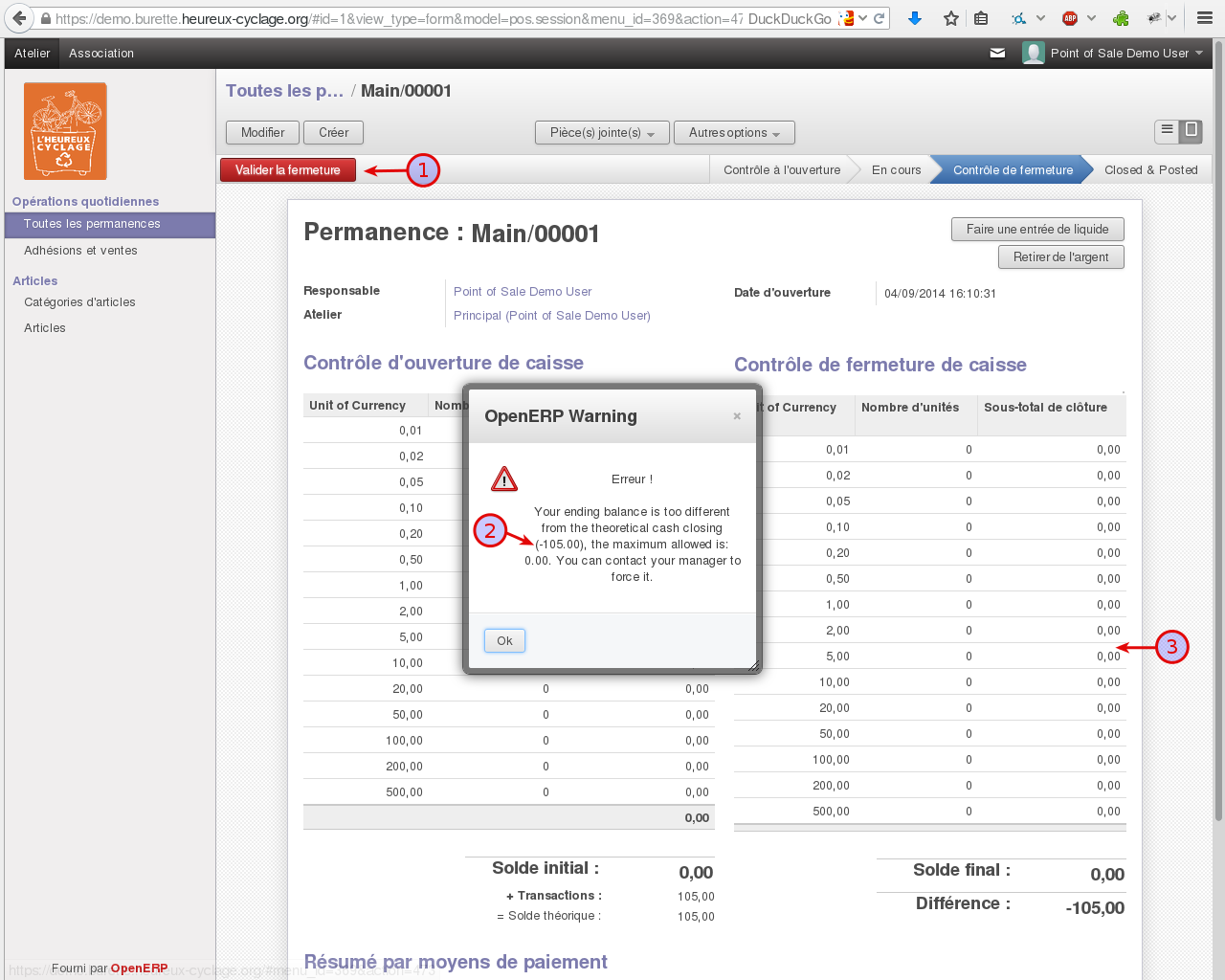This screenshot has height=980, width=1225.
Task: Close the OpenERP Warning dialog with ×
Action: pyautogui.click(x=737, y=416)
